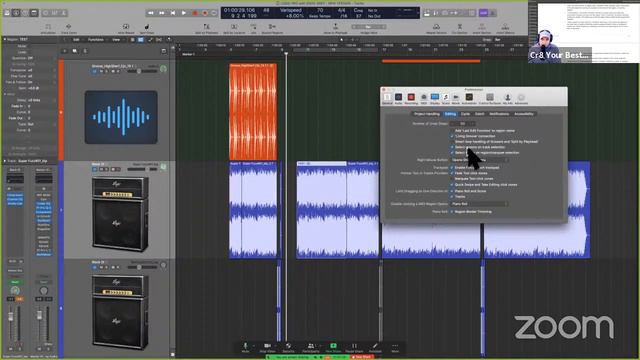Image resolution: width=640 pixels, height=360 pixels.
Task: Click the Insert Silence toolbar icon
Action: (505, 29)
